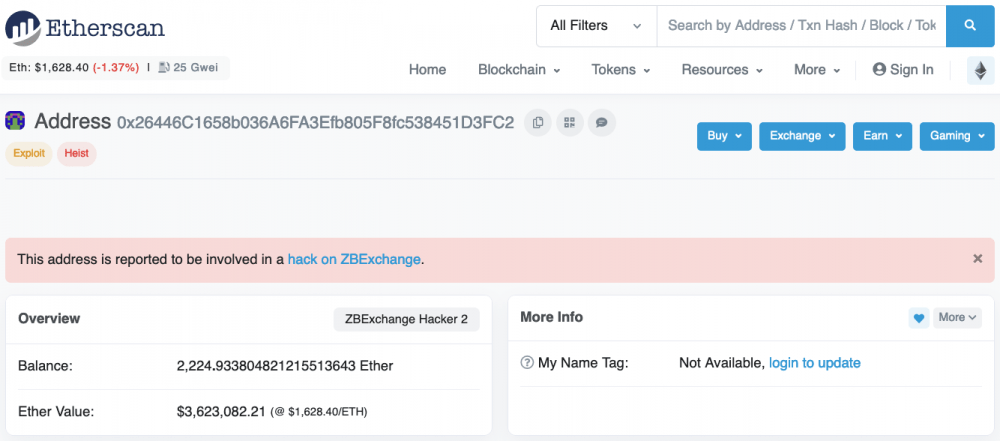Open the Gaming dropdown button
The width and height of the screenshot is (1000, 441).
point(957,136)
